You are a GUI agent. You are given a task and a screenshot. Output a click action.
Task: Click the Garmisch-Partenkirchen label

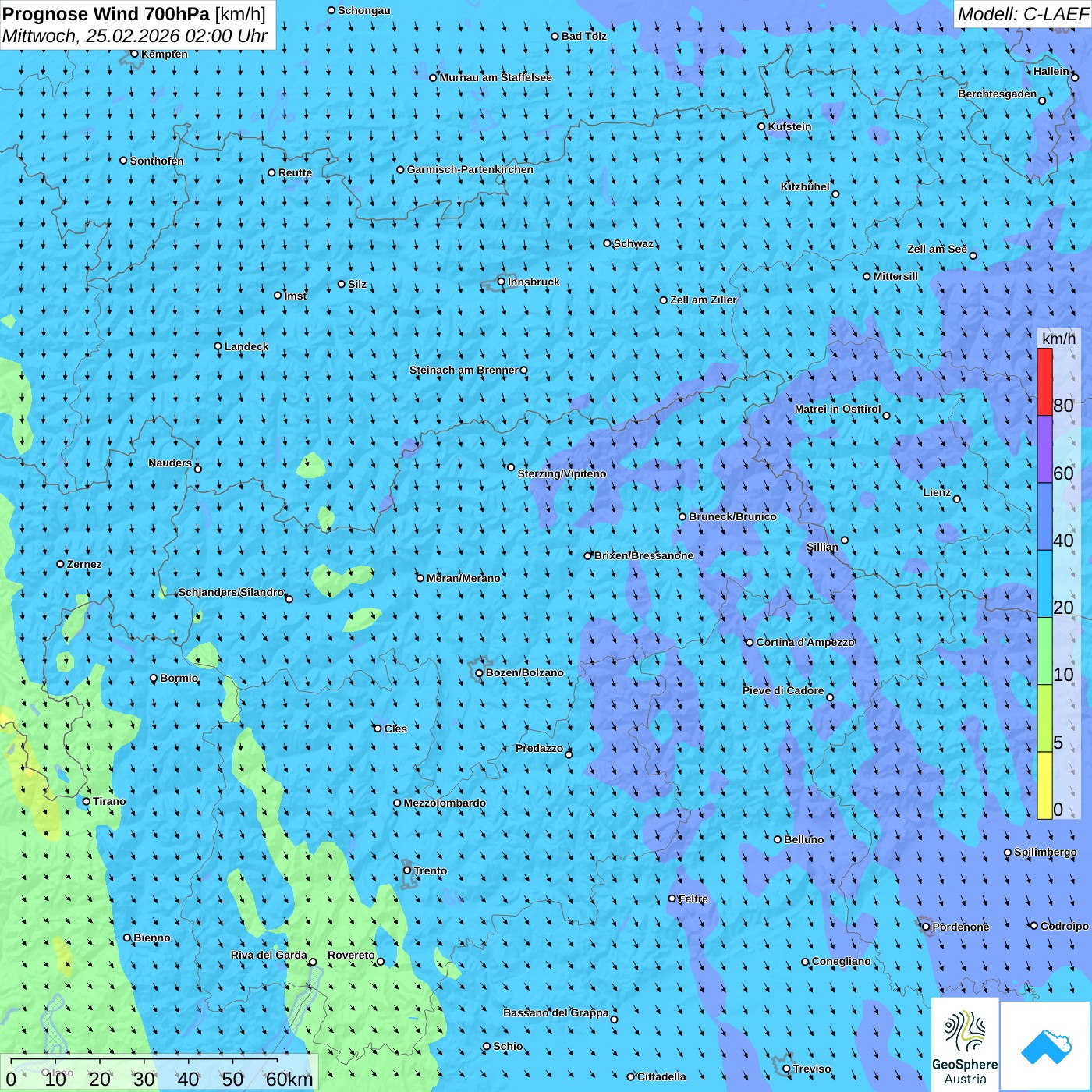[470, 169]
